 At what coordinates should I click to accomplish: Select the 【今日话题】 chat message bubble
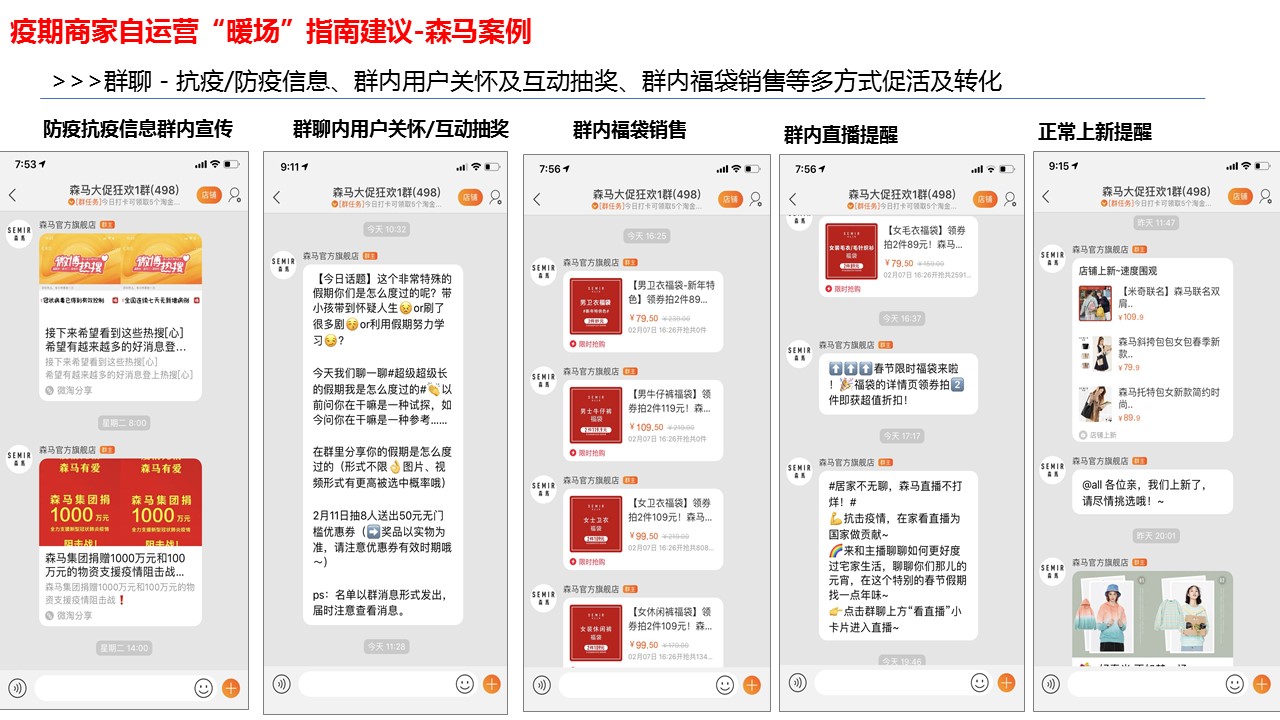383,444
